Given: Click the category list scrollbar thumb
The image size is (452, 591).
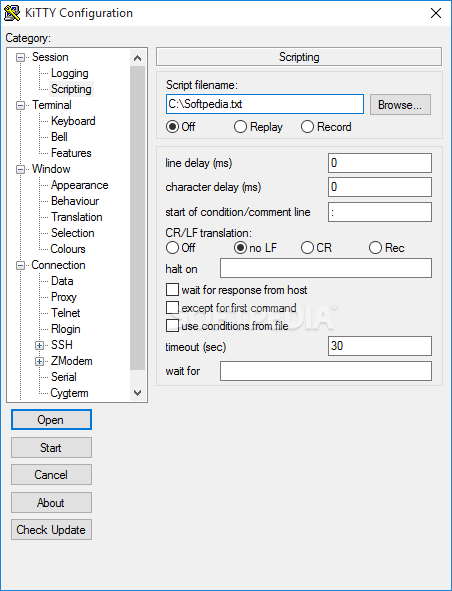Looking at the screenshot, I should point(138,218).
